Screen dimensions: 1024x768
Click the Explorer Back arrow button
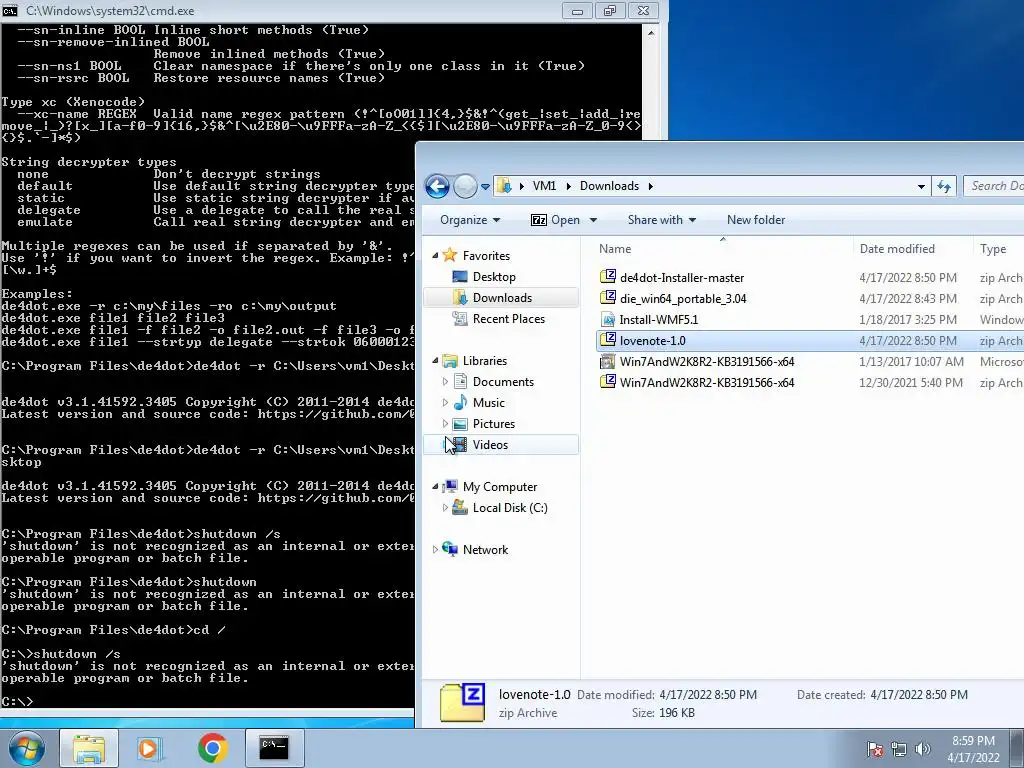(437, 187)
